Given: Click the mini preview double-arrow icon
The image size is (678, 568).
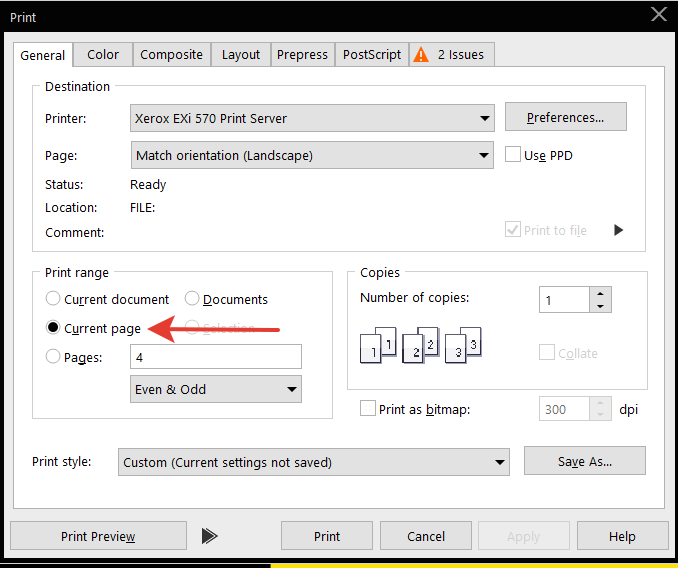Looking at the screenshot, I should tap(209, 536).
